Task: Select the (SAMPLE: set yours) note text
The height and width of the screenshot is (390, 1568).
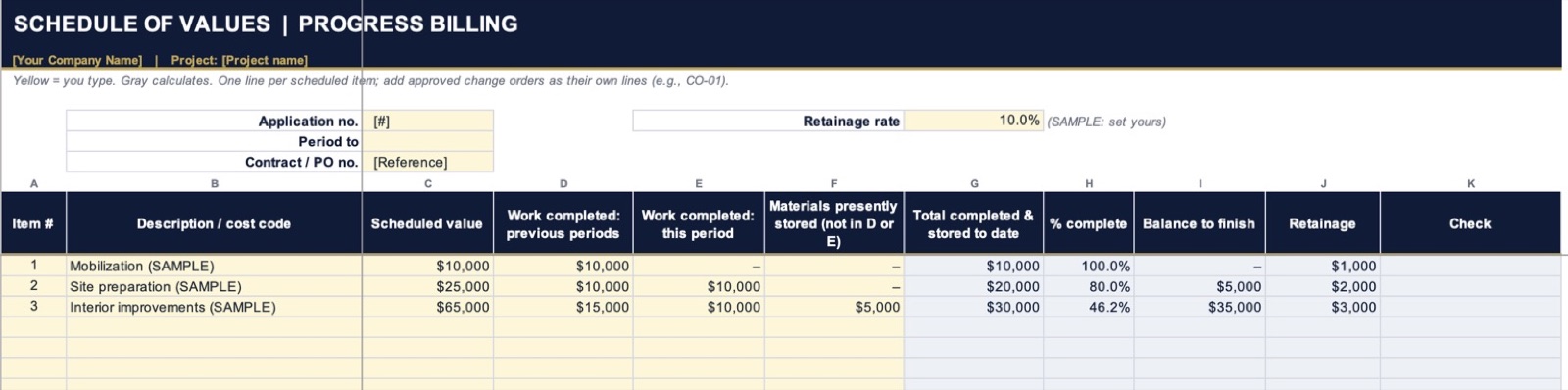Action: [x=1106, y=122]
